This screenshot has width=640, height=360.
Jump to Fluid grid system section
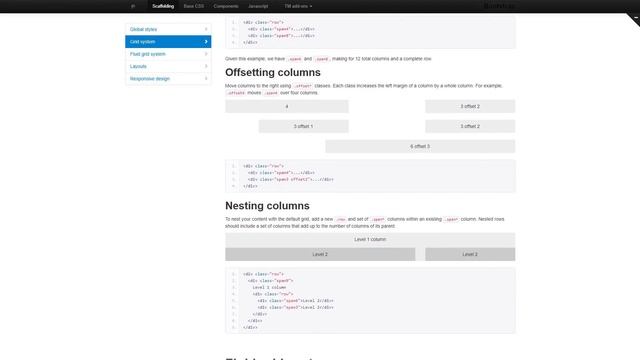point(168,54)
